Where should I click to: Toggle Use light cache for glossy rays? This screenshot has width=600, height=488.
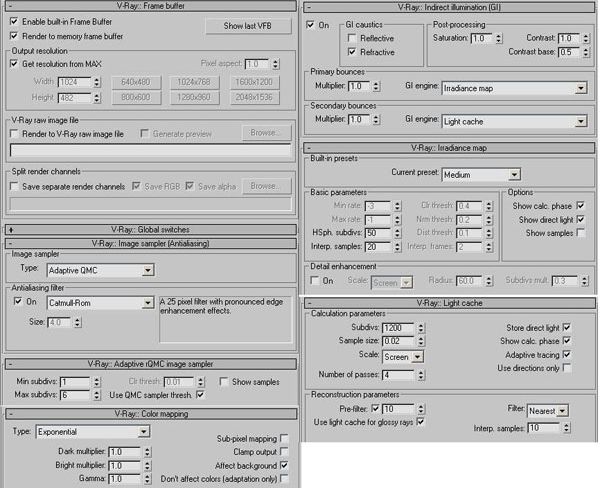(420, 422)
